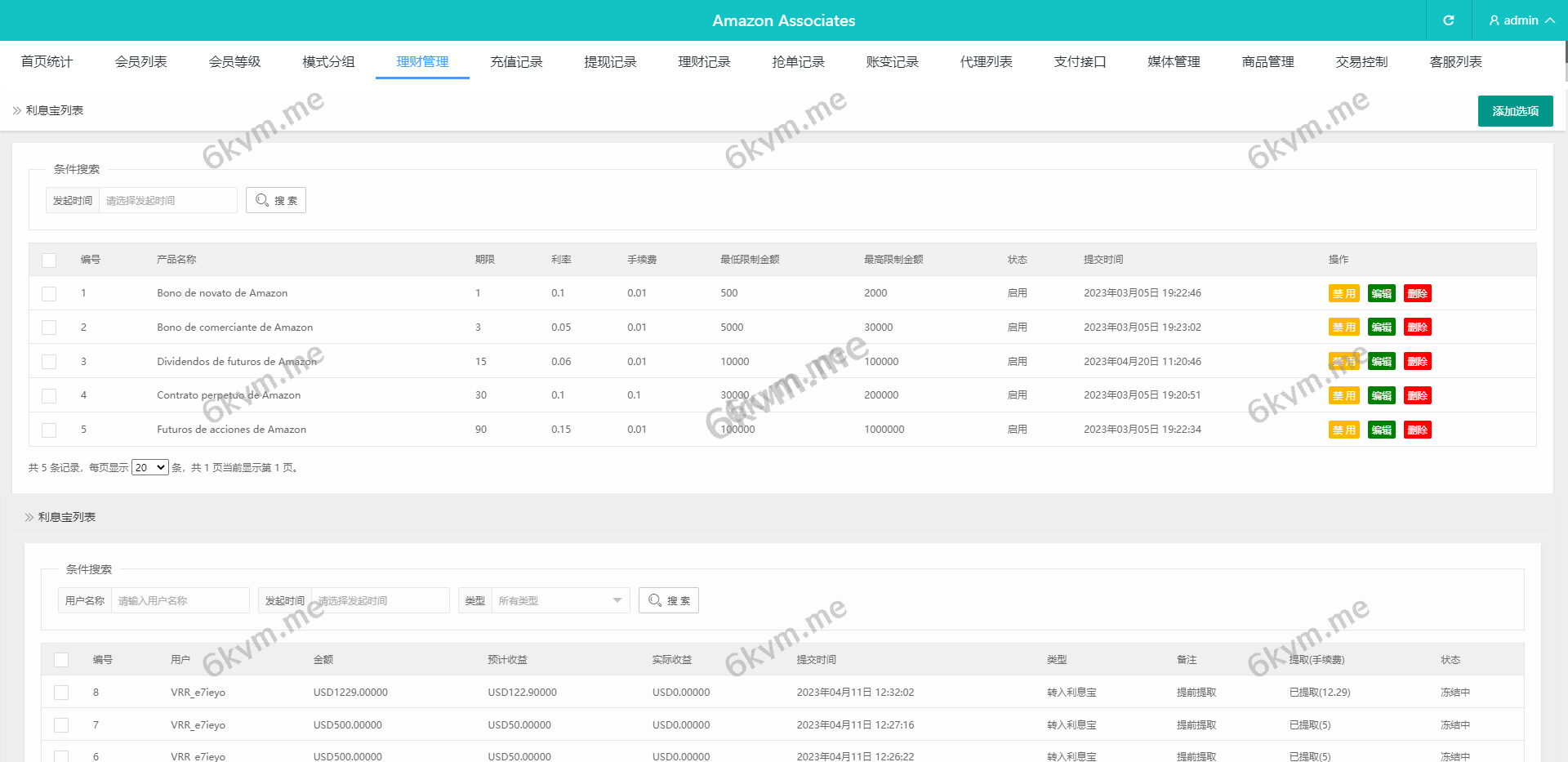The image size is (1568, 762).
Task: Switch to the 会员列表 tab
Action: pyautogui.click(x=140, y=62)
